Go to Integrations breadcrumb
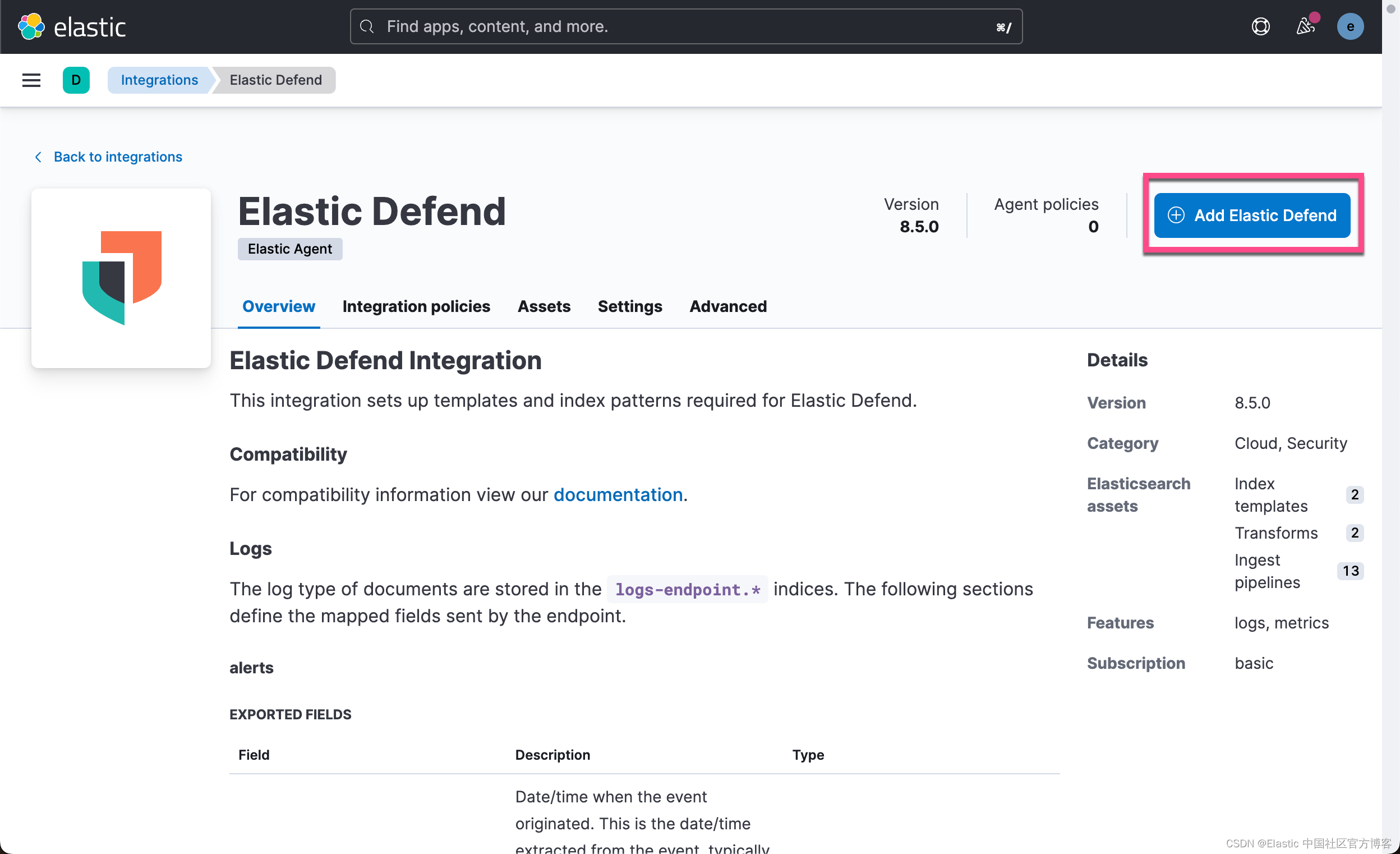The image size is (1400, 854). point(159,80)
